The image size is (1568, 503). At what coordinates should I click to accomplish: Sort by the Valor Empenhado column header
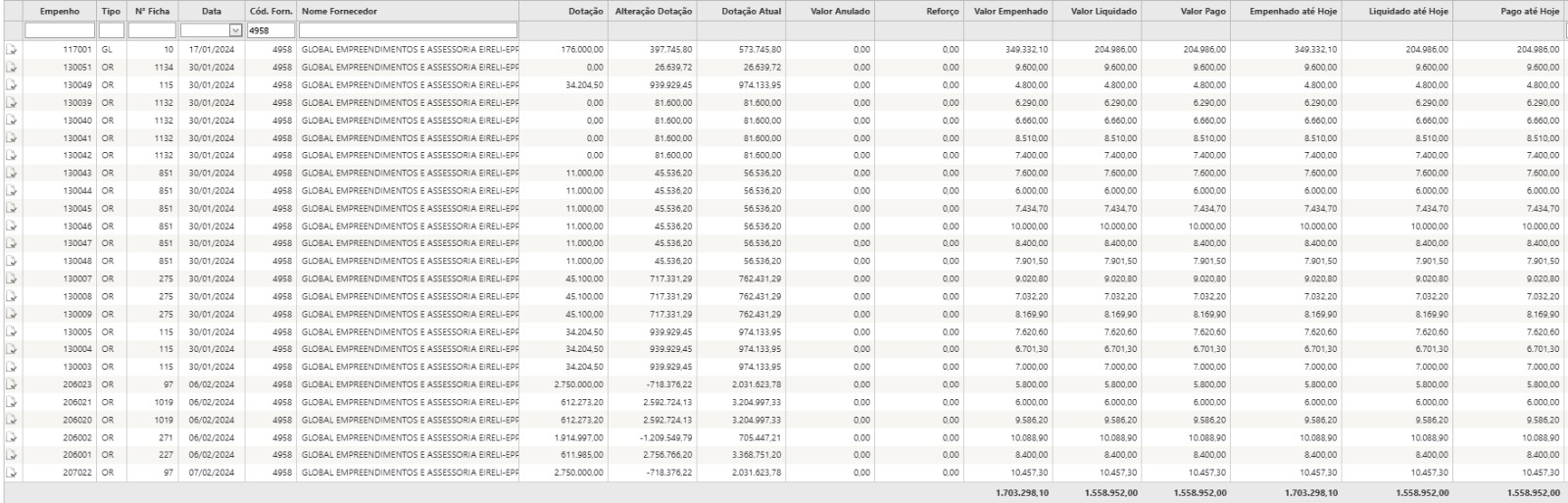pos(1010,11)
